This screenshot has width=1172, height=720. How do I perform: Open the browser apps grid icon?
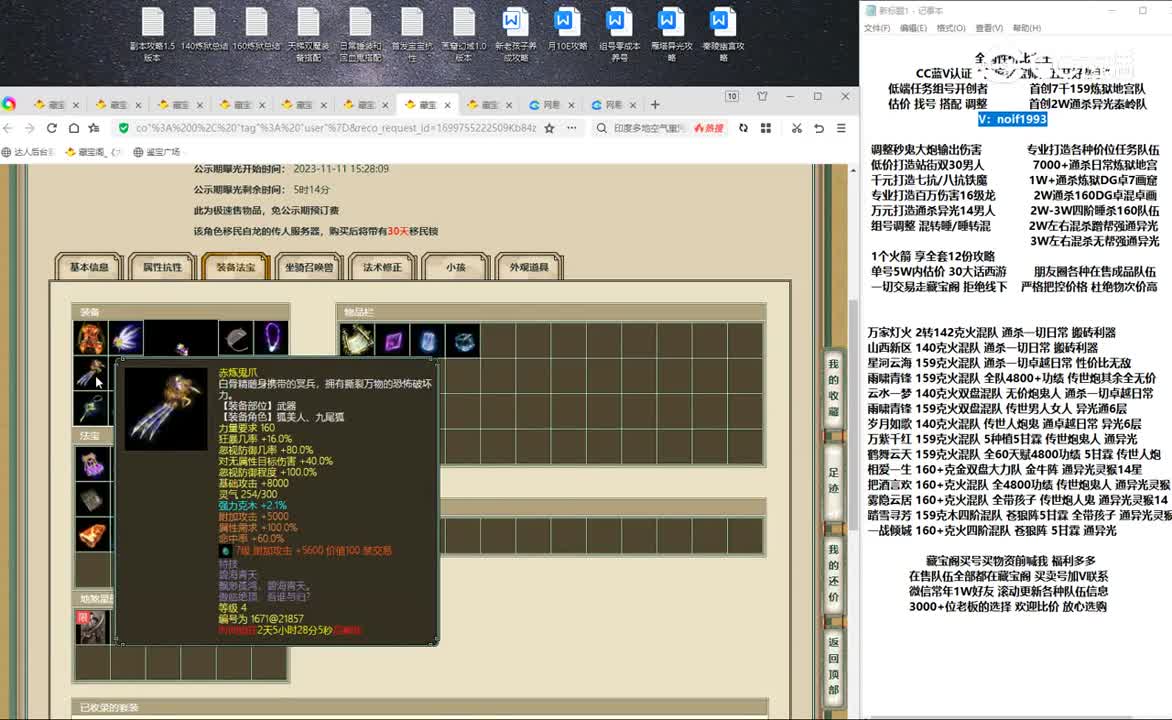pos(766,129)
